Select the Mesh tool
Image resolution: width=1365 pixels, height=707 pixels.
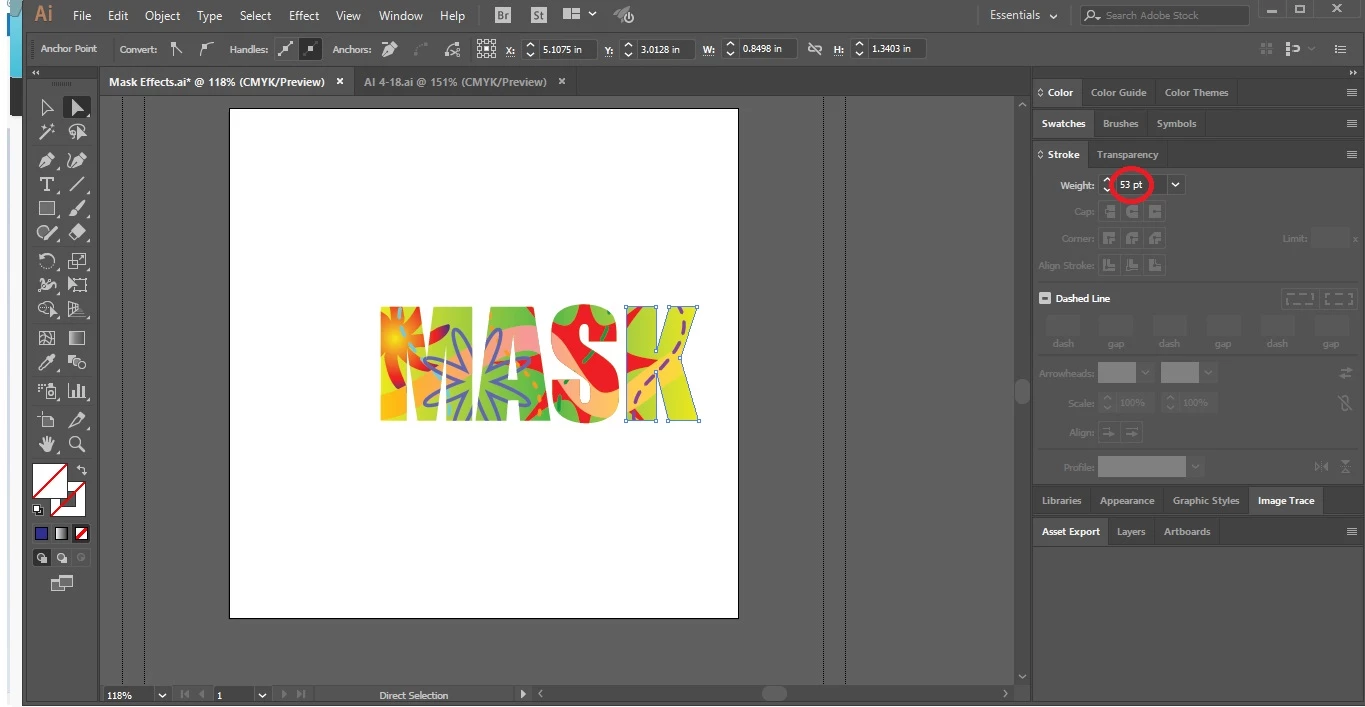[47, 338]
